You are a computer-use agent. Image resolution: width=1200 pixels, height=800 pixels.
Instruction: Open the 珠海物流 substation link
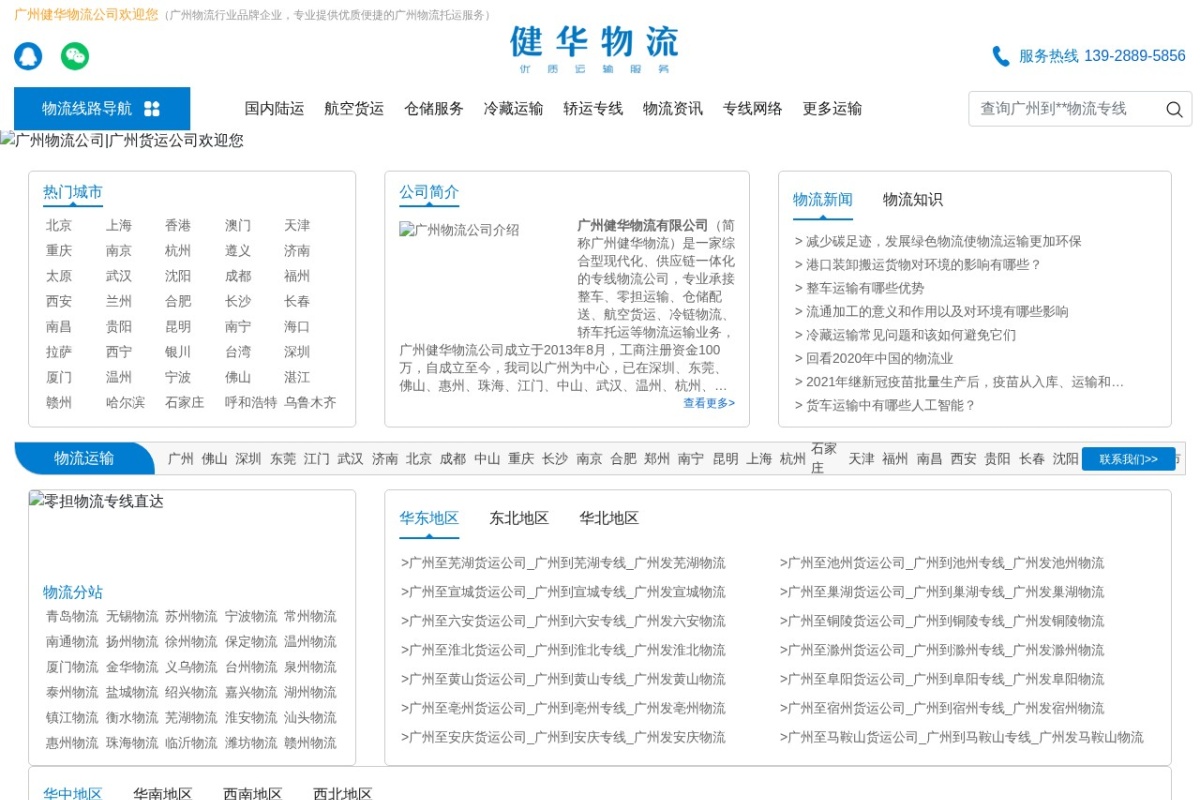click(x=132, y=743)
